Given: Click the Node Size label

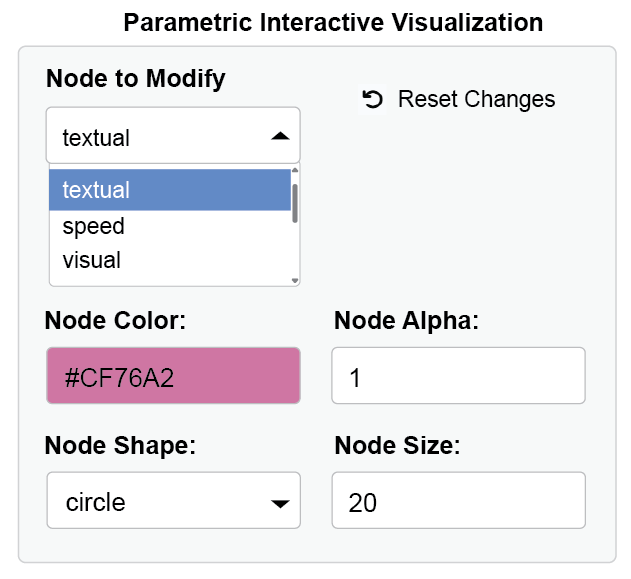Looking at the screenshot, I should (x=397, y=446).
